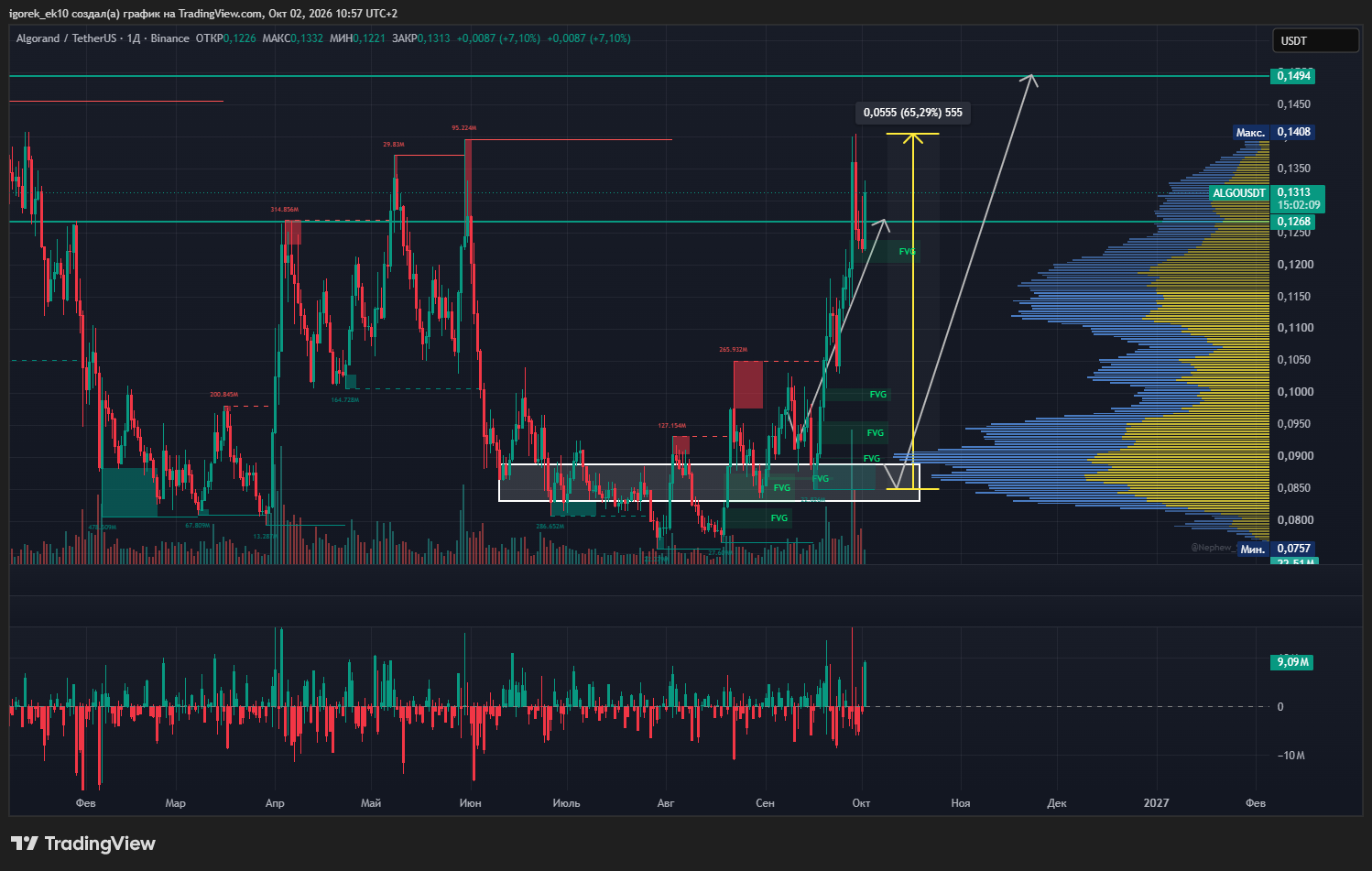Click the 95.224M volume annotation

[463, 128]
